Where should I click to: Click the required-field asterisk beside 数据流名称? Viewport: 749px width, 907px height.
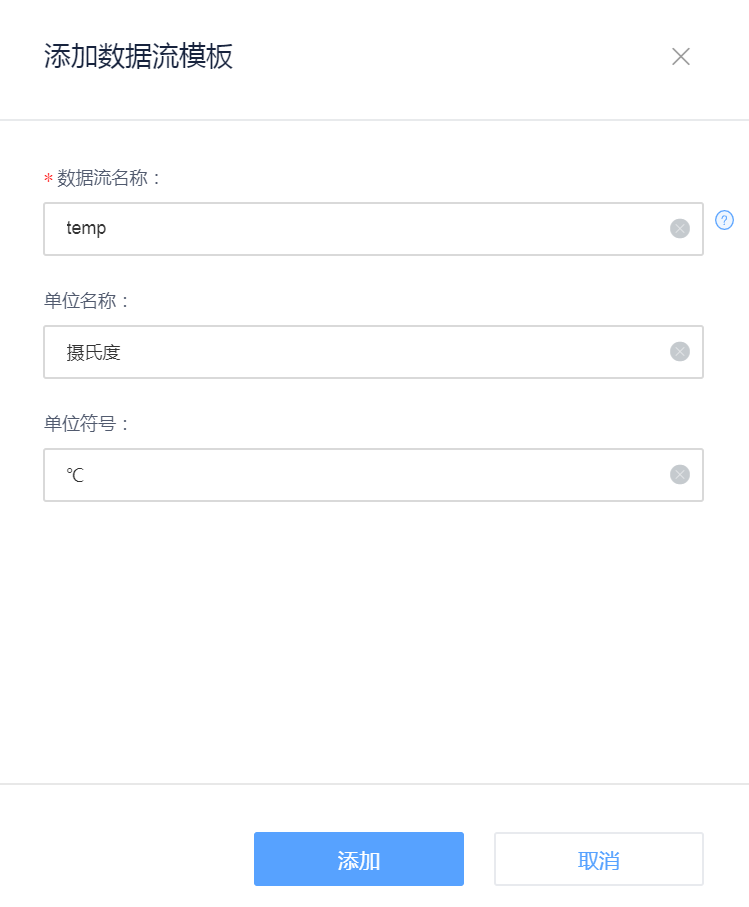coord(47,178)
